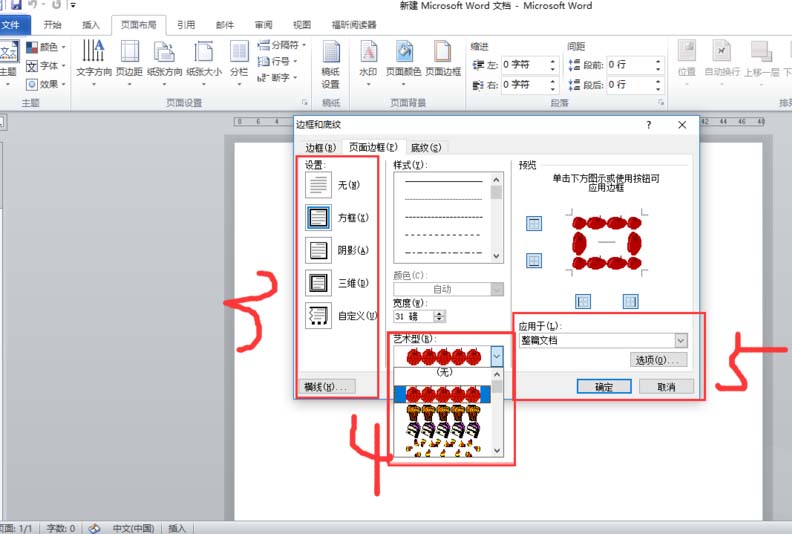
Task: Open the 分隔符 breaks menu
Action: (282, 45)
